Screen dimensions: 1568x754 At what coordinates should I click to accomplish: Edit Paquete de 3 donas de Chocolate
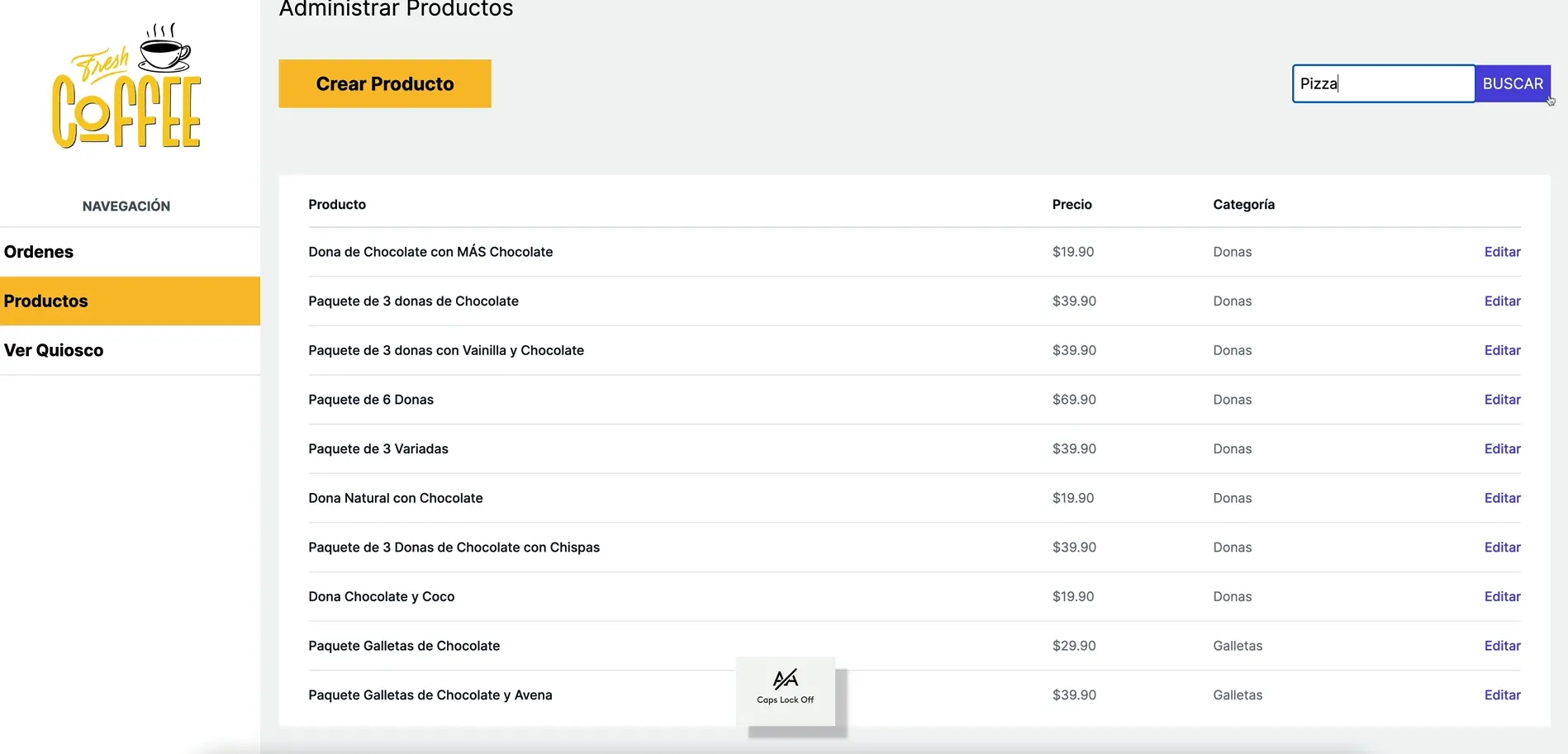point(1501,301)
